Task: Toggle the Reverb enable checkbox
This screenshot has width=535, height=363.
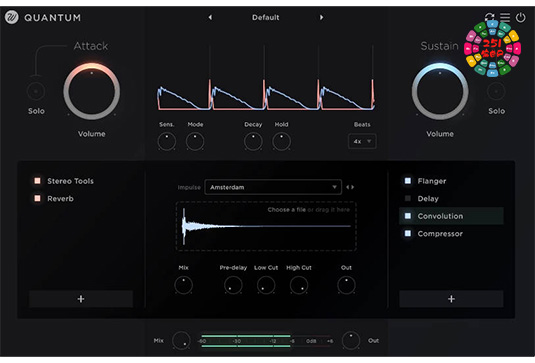Action: click(38, 198)
